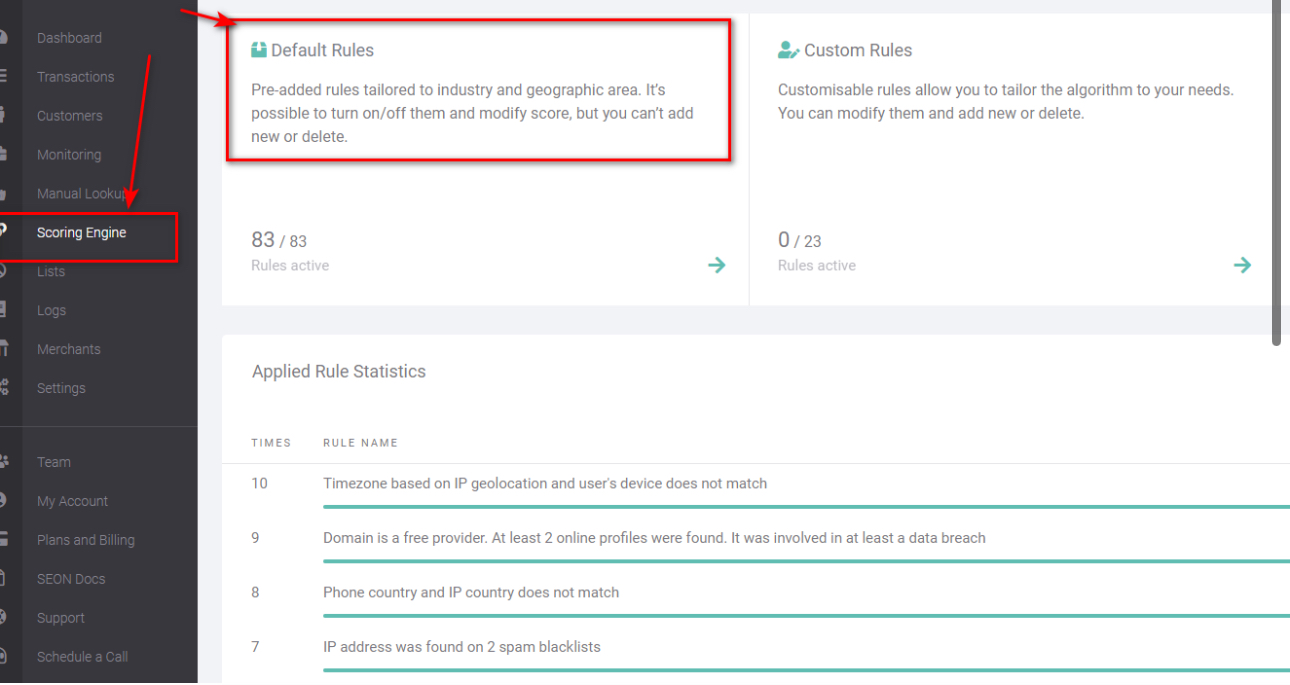Select Monitoring in the sidebar
This screenshot has width=1290, height=685.
[x=69, y=155]
